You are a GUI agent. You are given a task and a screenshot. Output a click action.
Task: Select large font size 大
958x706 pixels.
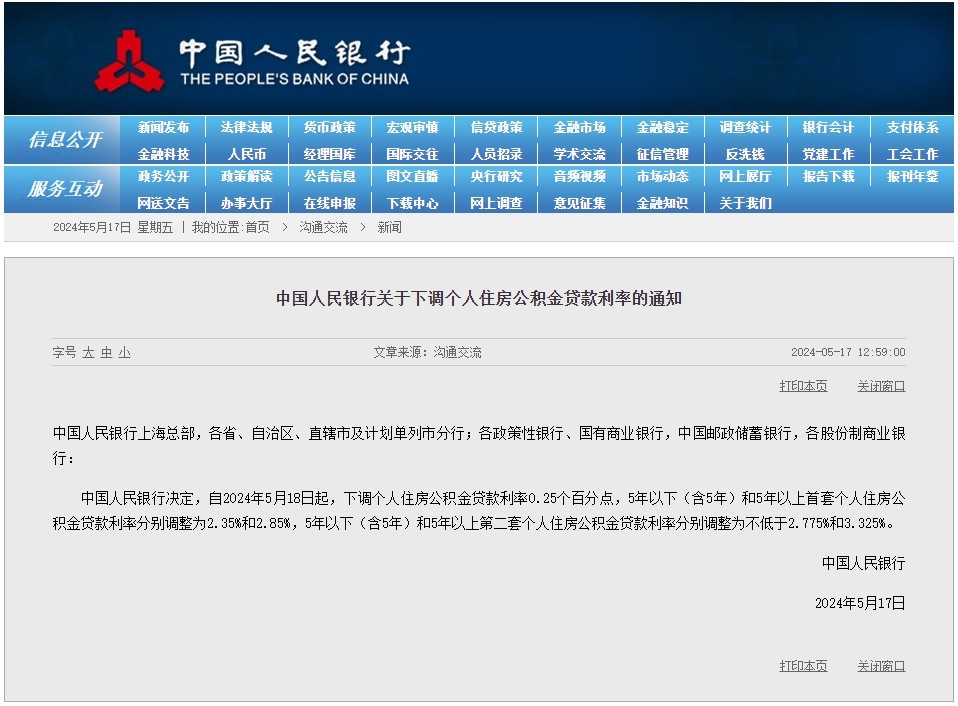[x=88, y=352]
